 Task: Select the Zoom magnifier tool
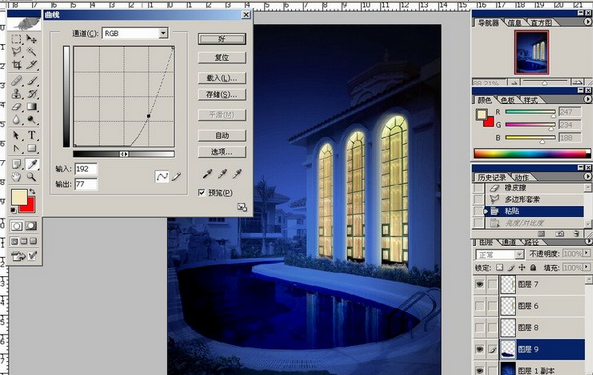click(x=31, y=177)
